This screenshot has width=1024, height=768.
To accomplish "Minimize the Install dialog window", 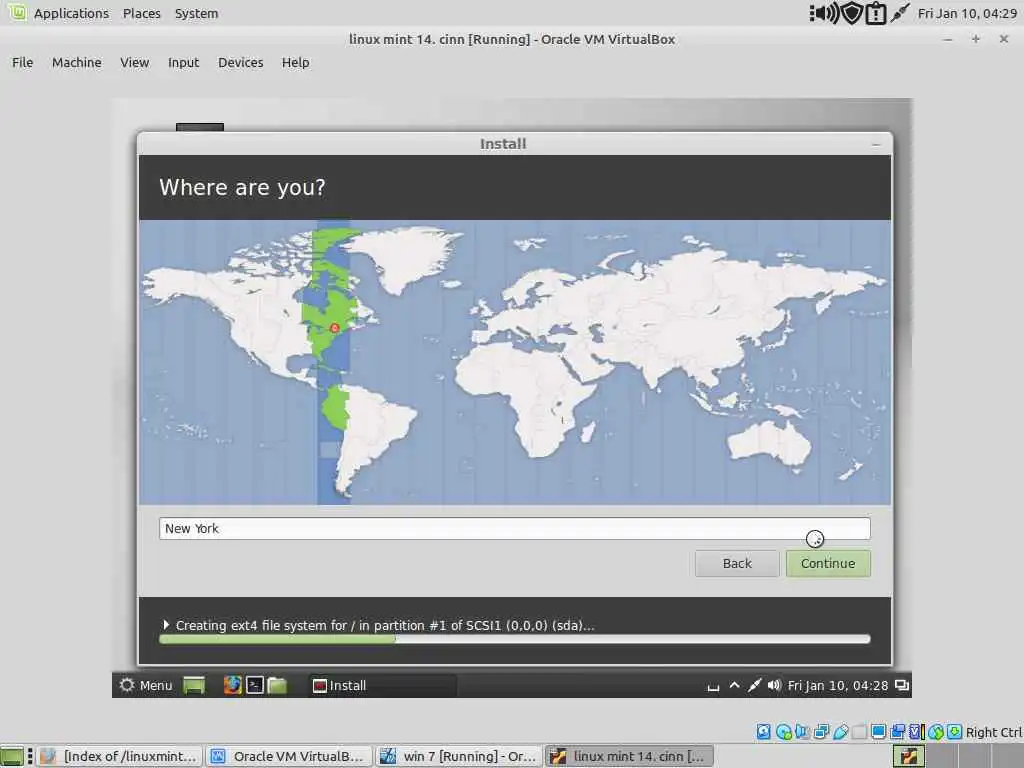I will point(876,144).
